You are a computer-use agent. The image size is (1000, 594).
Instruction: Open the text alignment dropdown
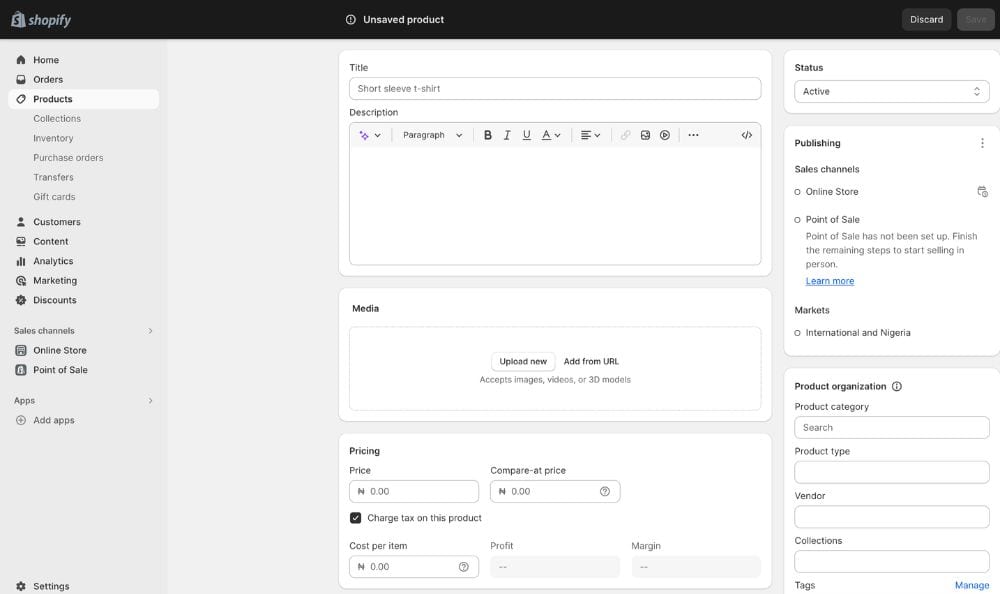click(x=590, y=135)
